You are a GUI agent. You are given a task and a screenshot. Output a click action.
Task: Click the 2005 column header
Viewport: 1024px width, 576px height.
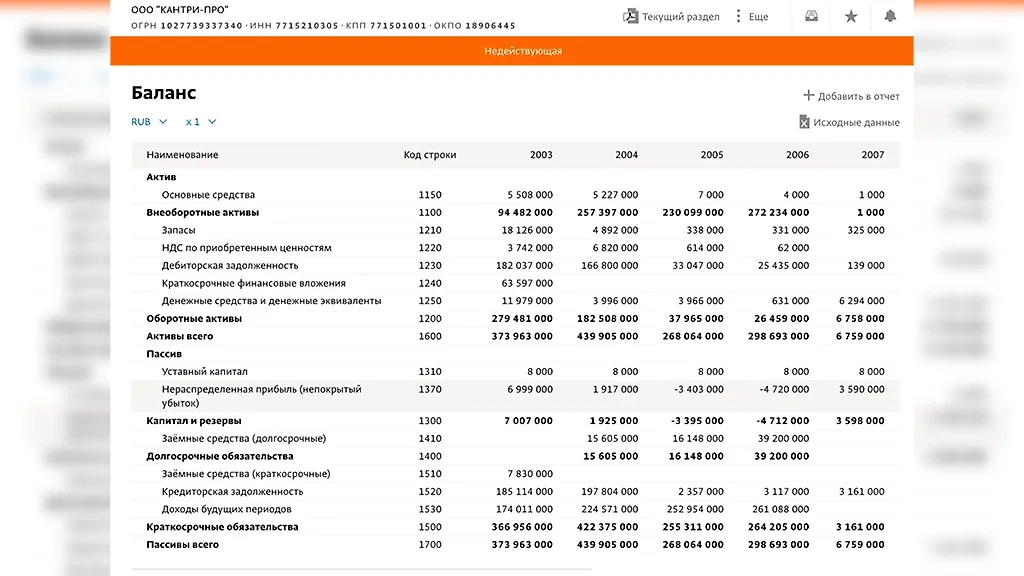click(711, 155)
